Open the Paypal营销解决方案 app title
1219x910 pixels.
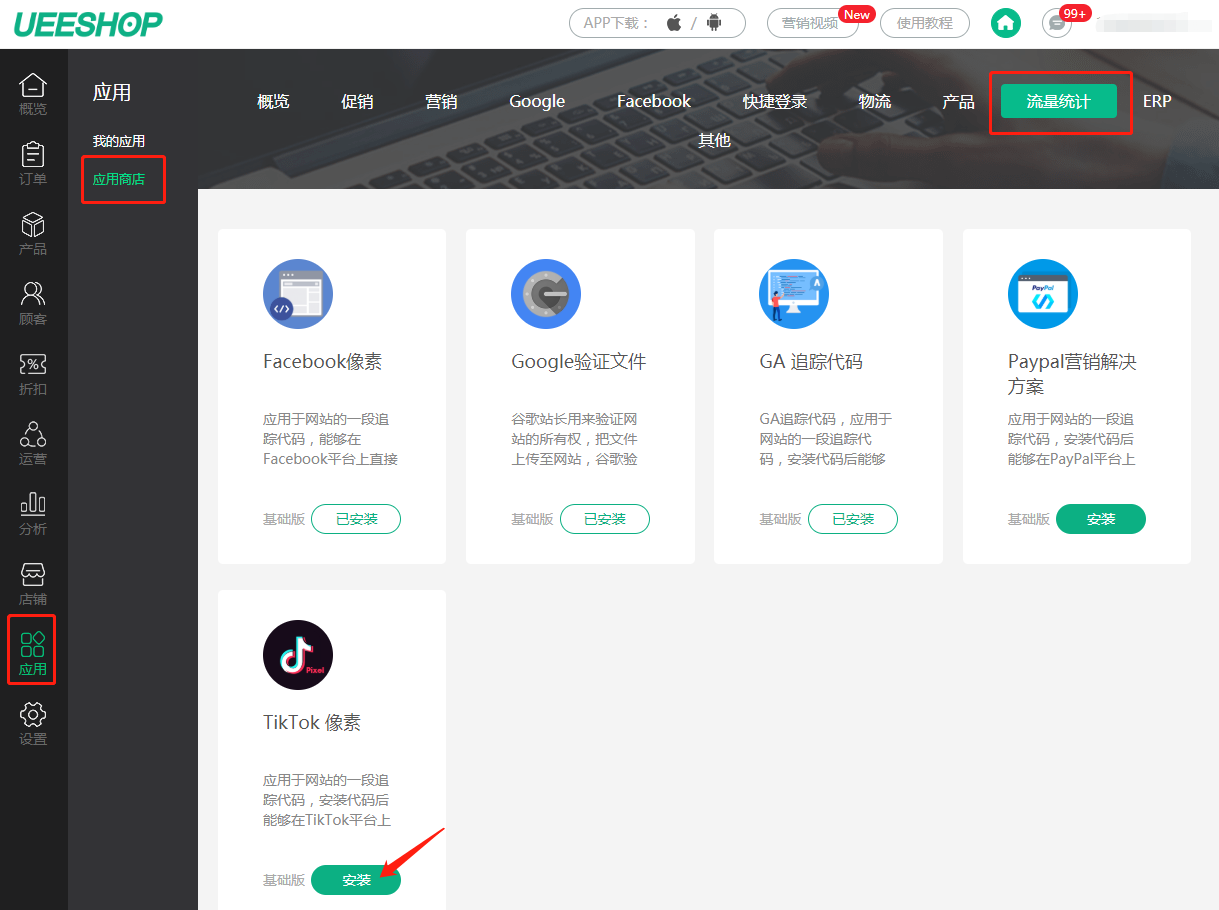pyautogui.click(x=1072, y=374)
